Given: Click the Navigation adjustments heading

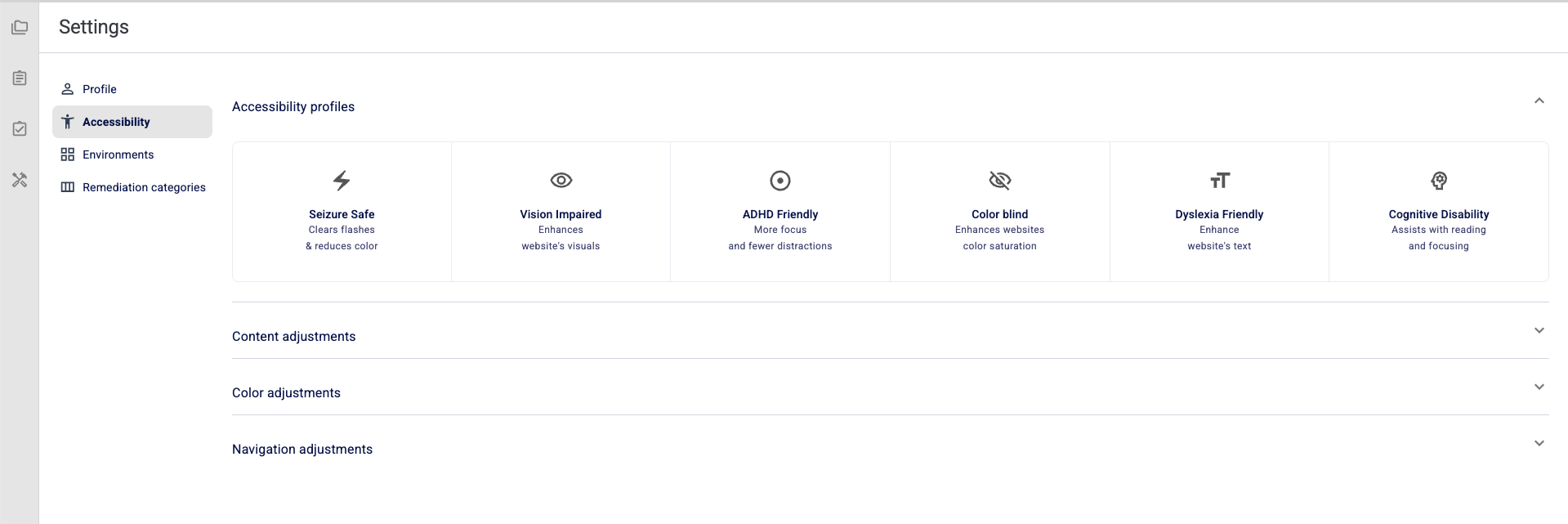Looking at the screenshot, I should point(302,450).
